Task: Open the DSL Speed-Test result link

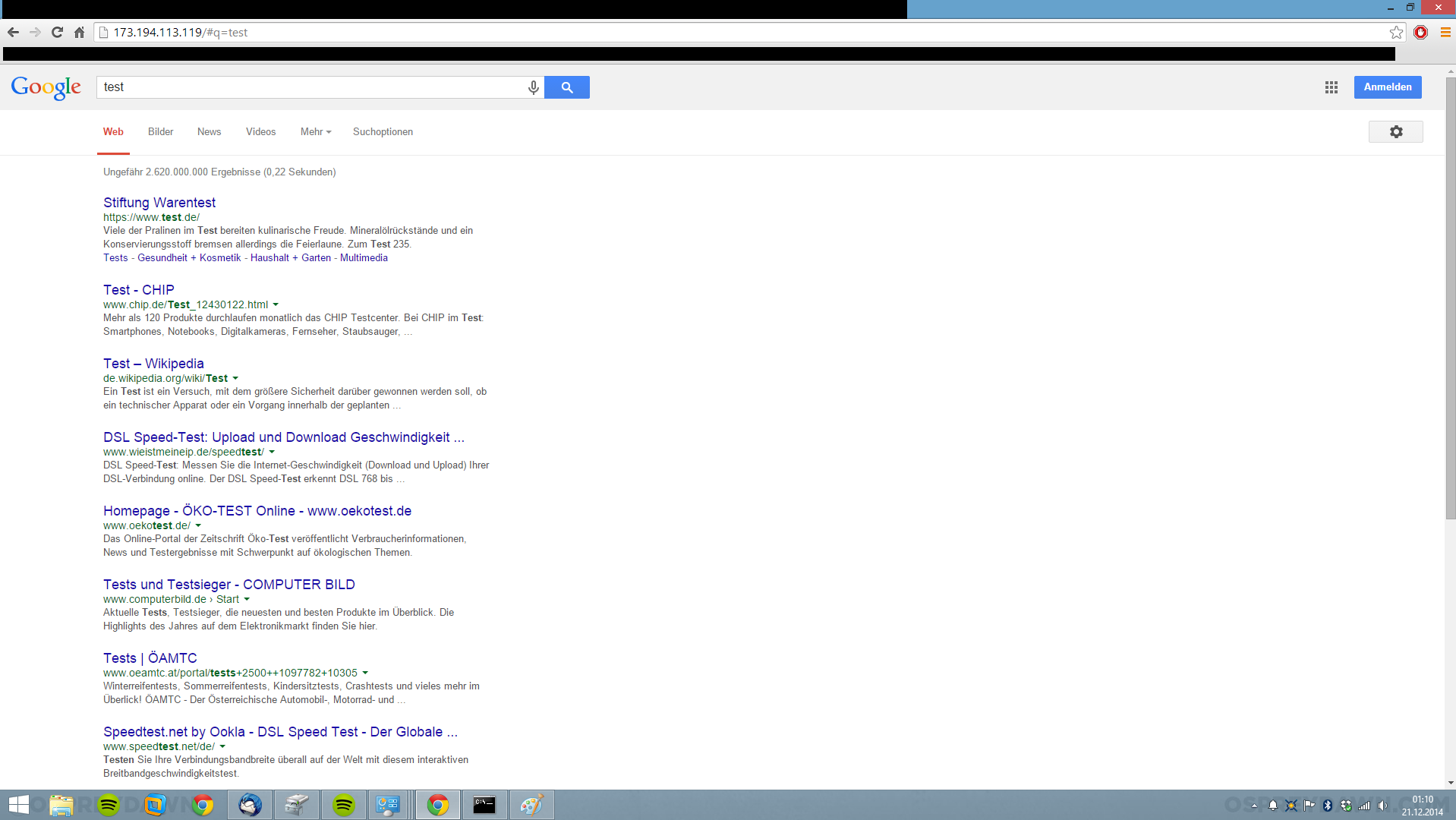Action: coord(284,437)
